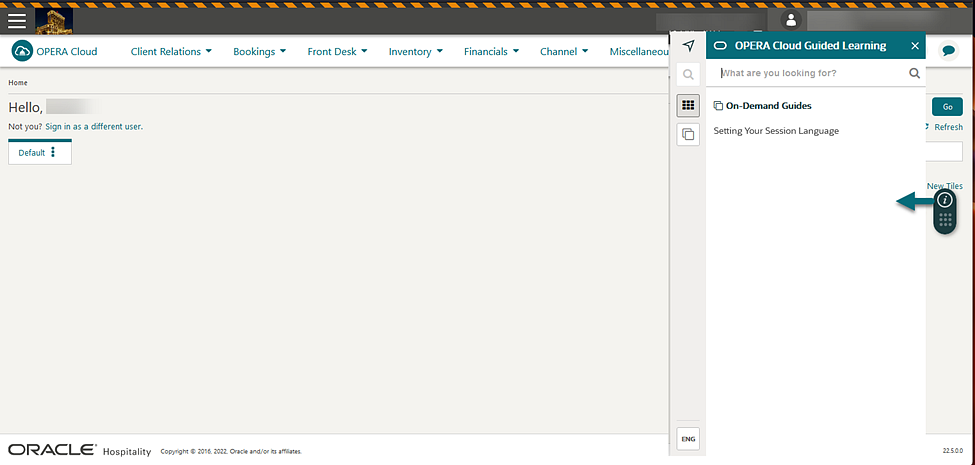Click the Go button
Screen dimensions: 975x465
947,107
